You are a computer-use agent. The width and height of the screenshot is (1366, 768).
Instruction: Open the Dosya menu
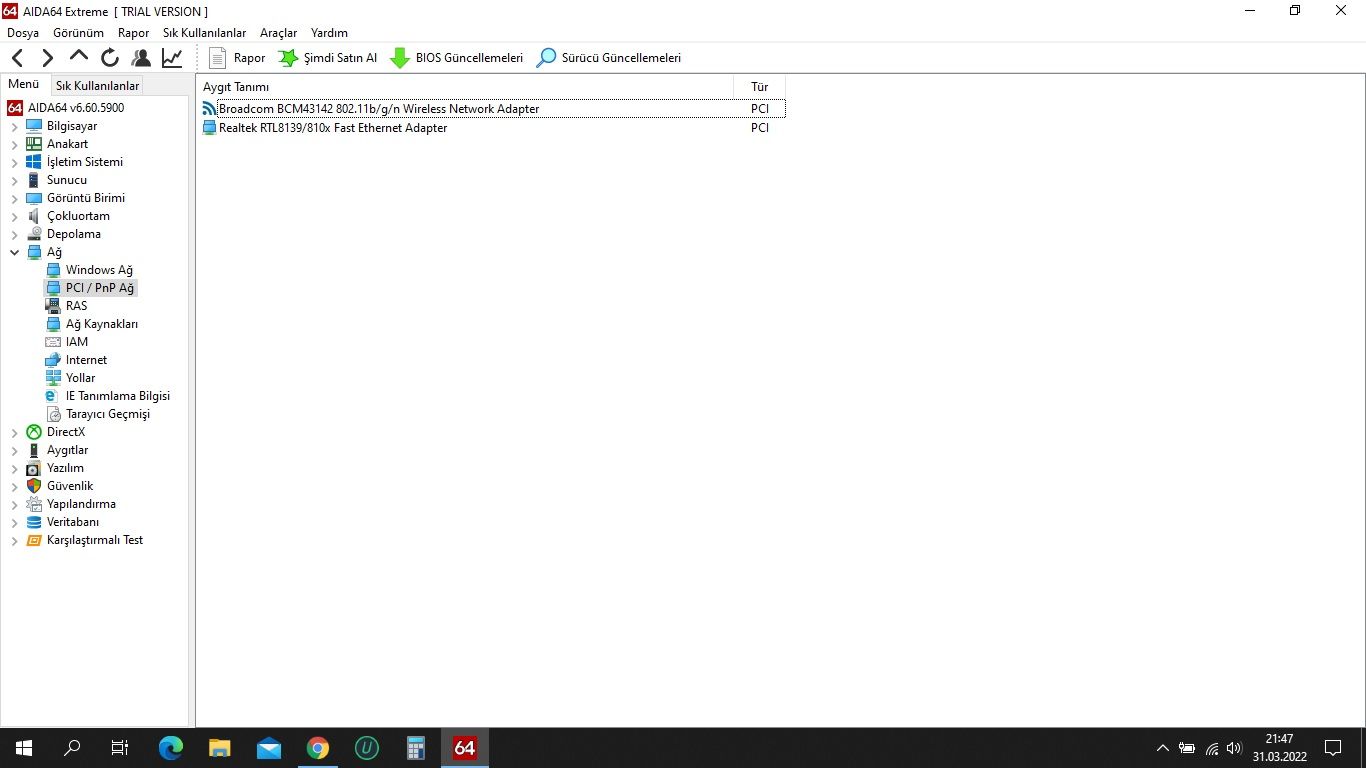click(23, 33)
